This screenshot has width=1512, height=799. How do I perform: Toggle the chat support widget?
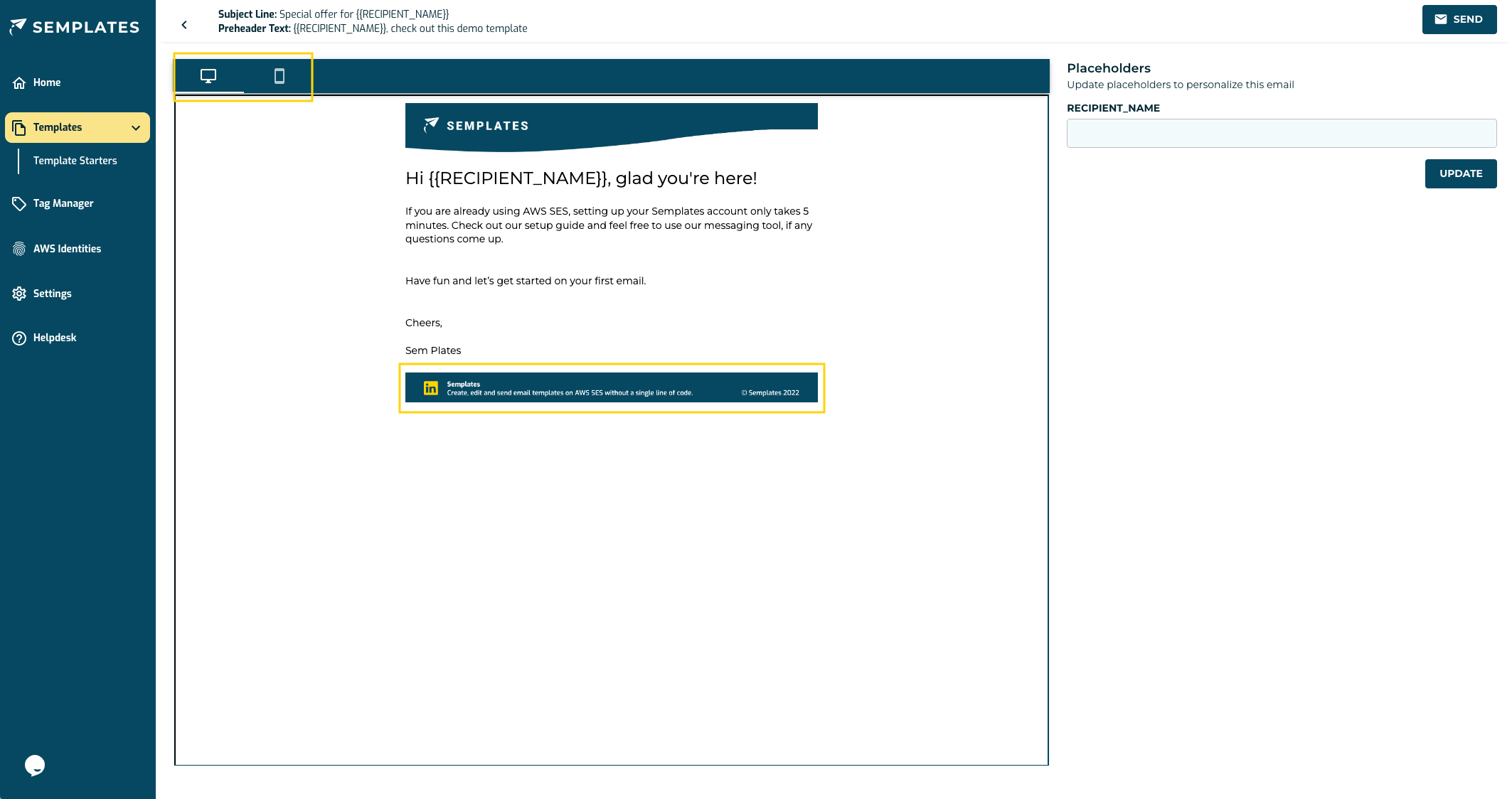pyautogui.click(x=36, y=766)
